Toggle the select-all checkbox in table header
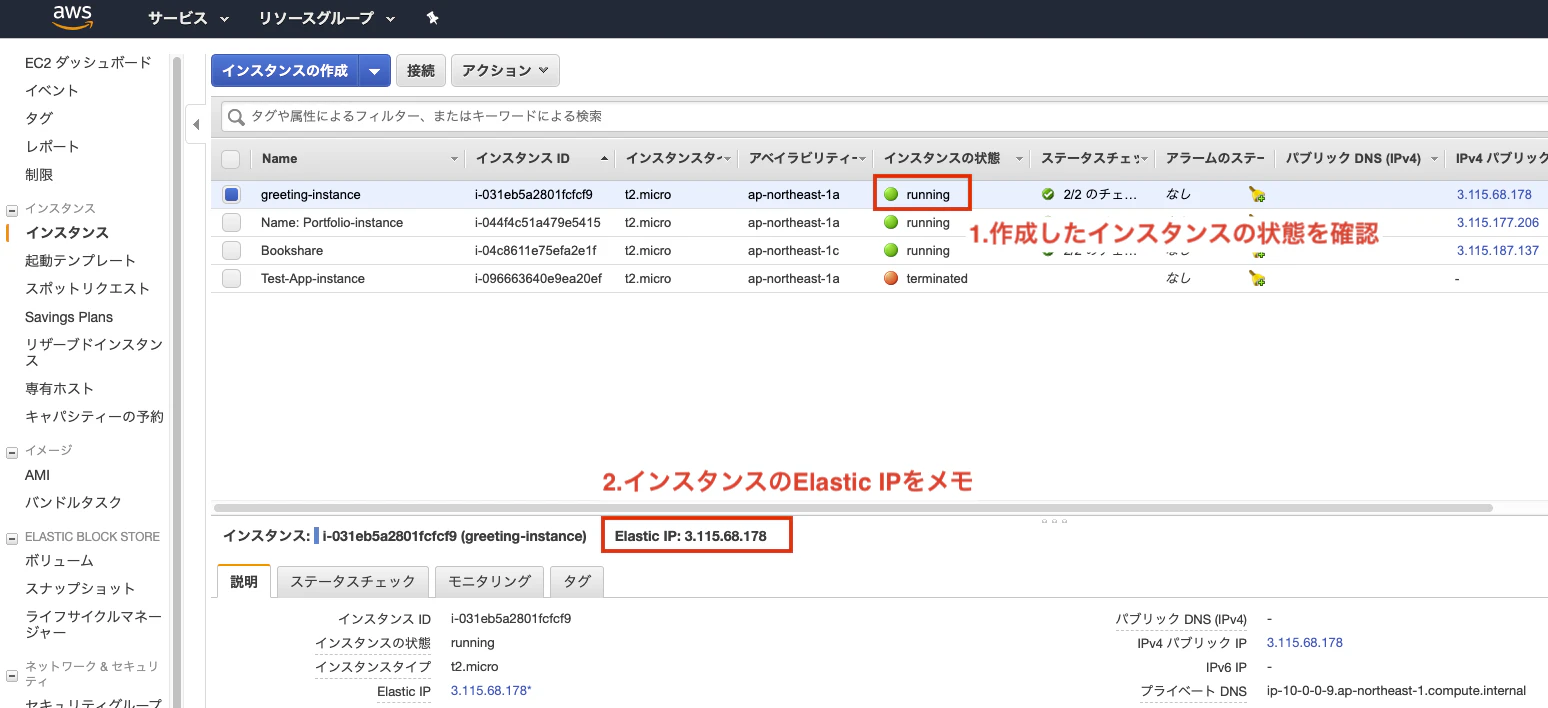Viewport: 1548px width, 708px height. coord(231,158)
